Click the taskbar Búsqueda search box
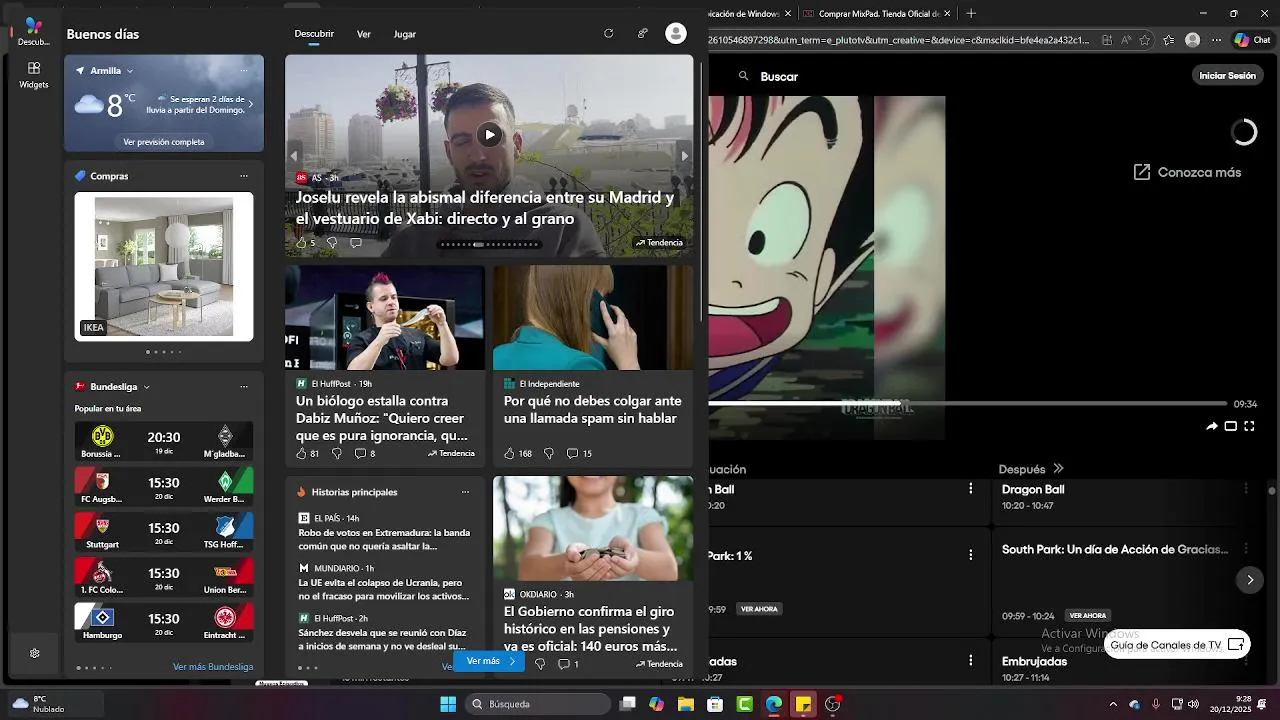The width and height of the screenshot is (1280, 720). 538,704
